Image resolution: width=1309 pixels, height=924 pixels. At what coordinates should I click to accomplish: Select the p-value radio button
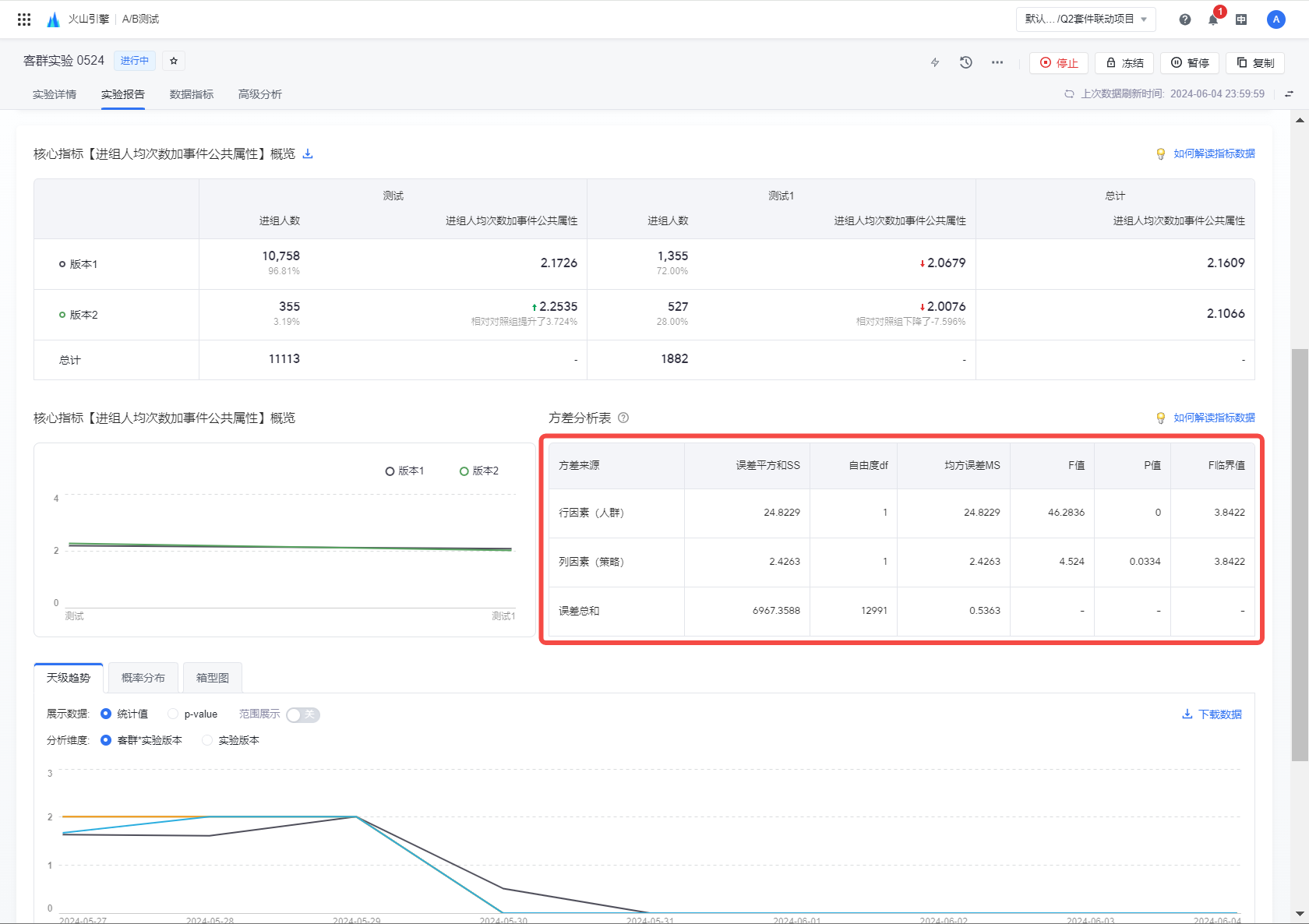(x=173, y=714)
